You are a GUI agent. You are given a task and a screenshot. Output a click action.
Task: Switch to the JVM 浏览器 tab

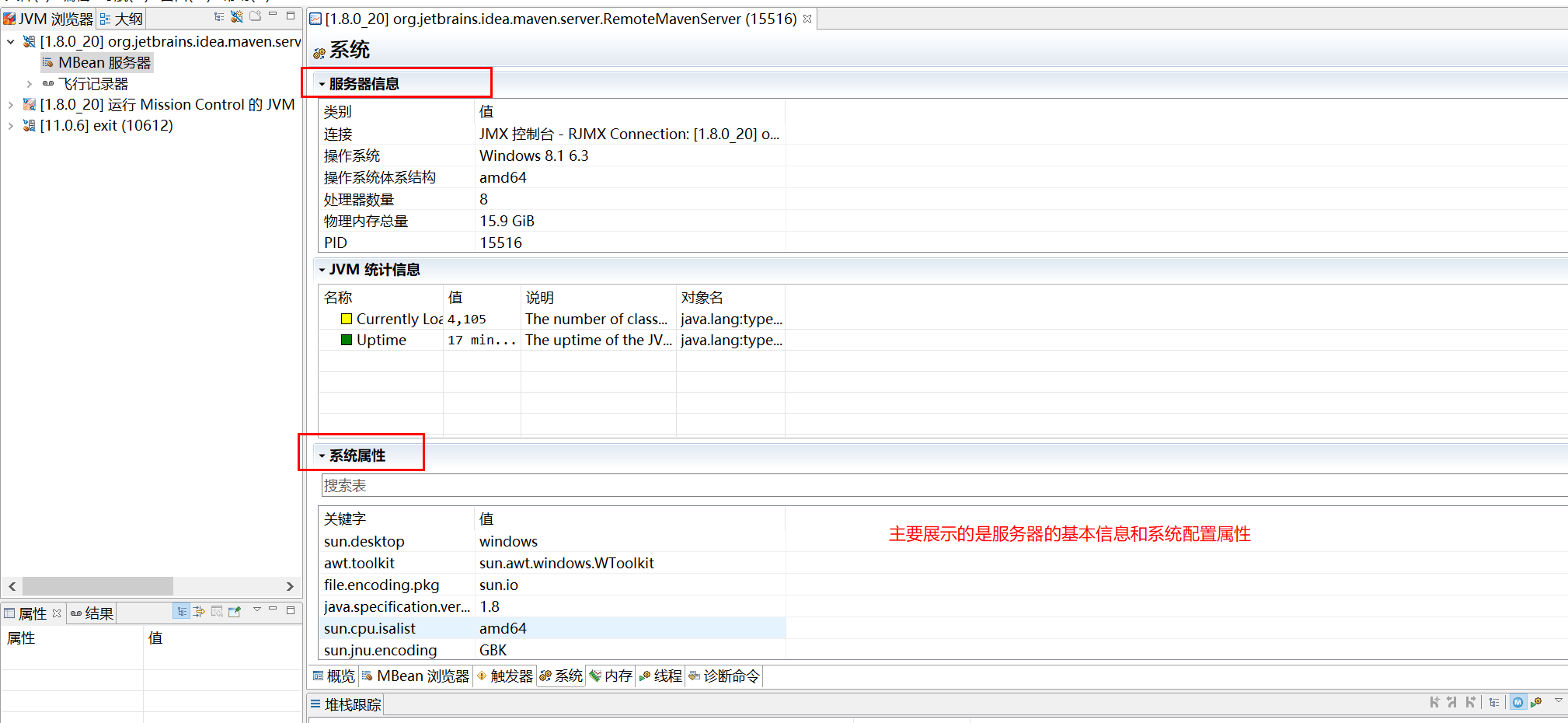pyautogui.click(x=48, y=19)
